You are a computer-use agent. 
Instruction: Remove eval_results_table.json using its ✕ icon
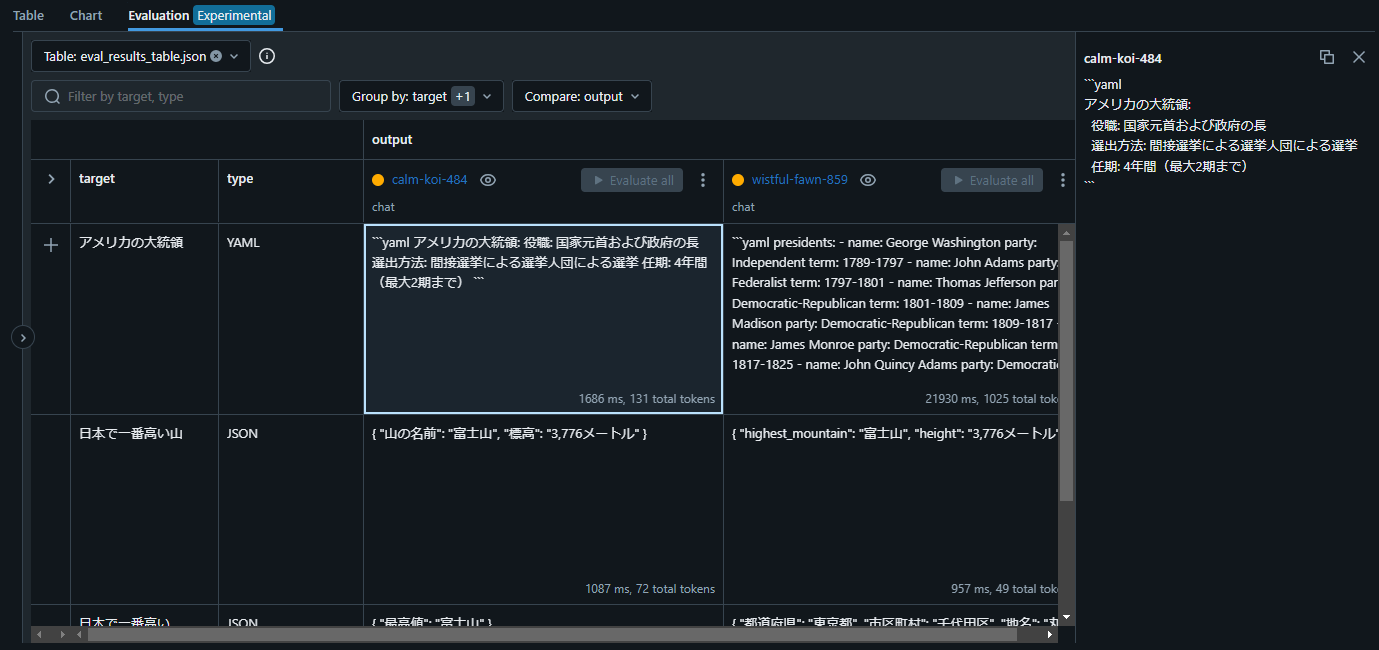click(x=216, y=56)
